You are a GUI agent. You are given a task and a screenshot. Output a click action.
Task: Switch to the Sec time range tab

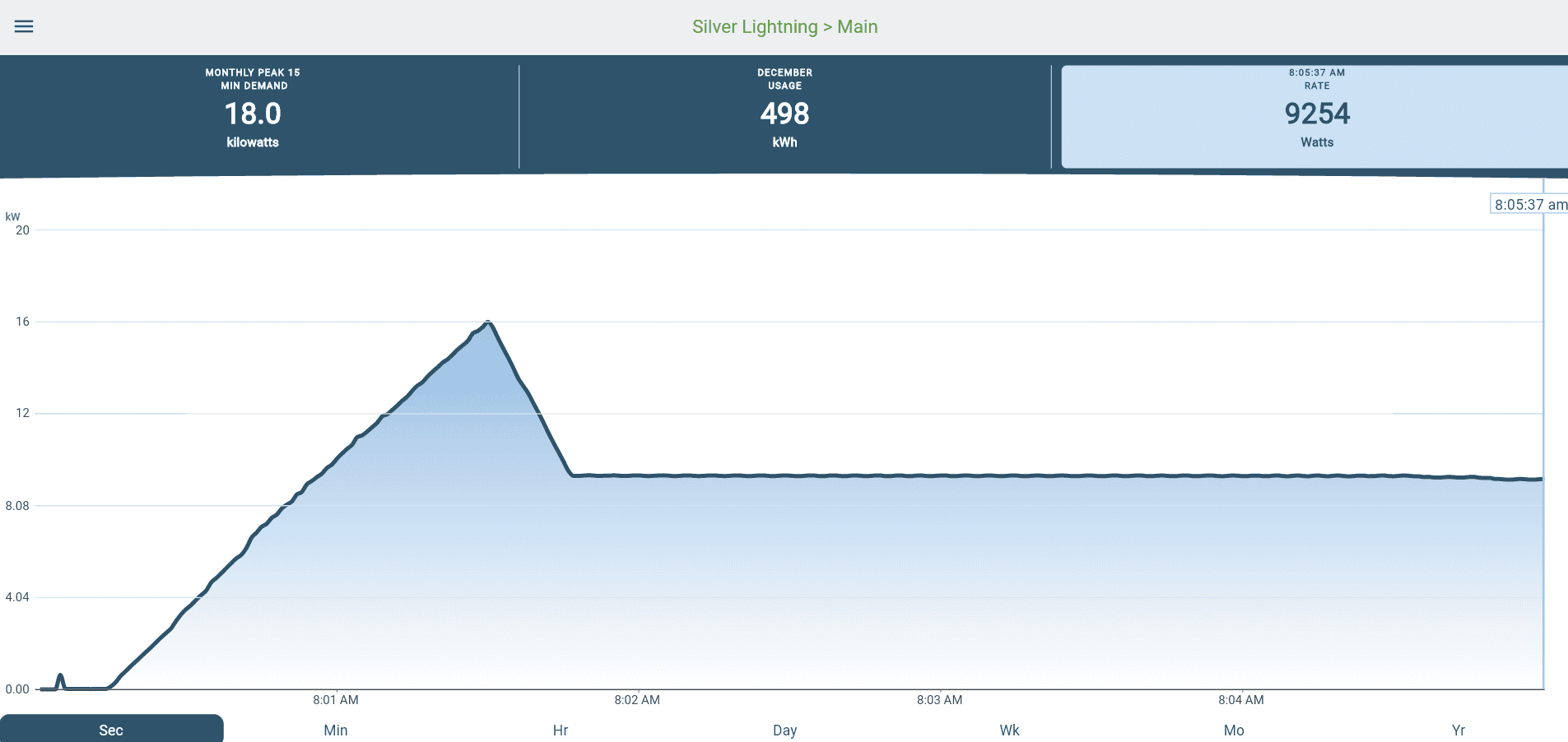[x=111, y=730]
